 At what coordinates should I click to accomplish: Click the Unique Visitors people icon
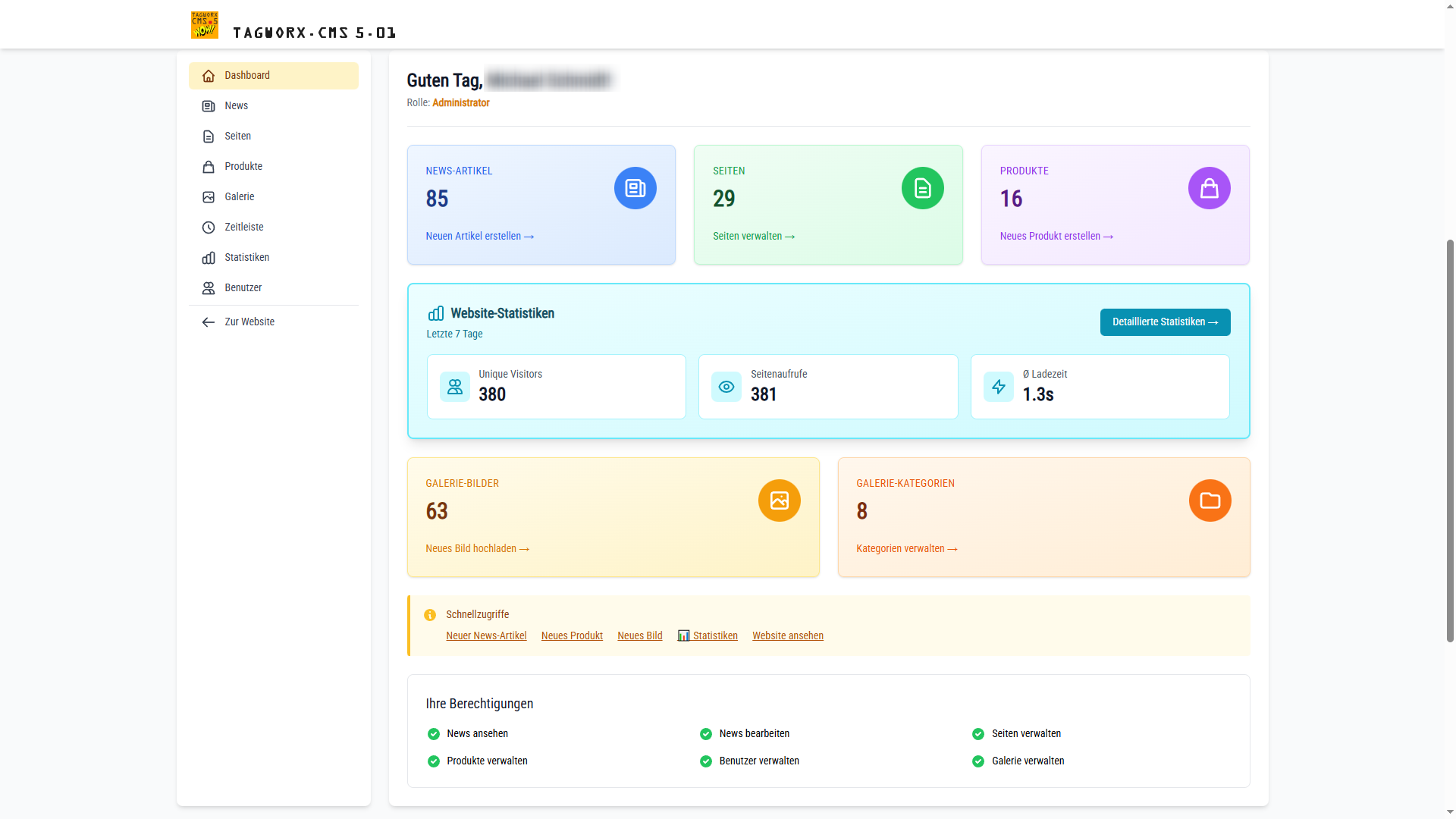click(454, 387)
